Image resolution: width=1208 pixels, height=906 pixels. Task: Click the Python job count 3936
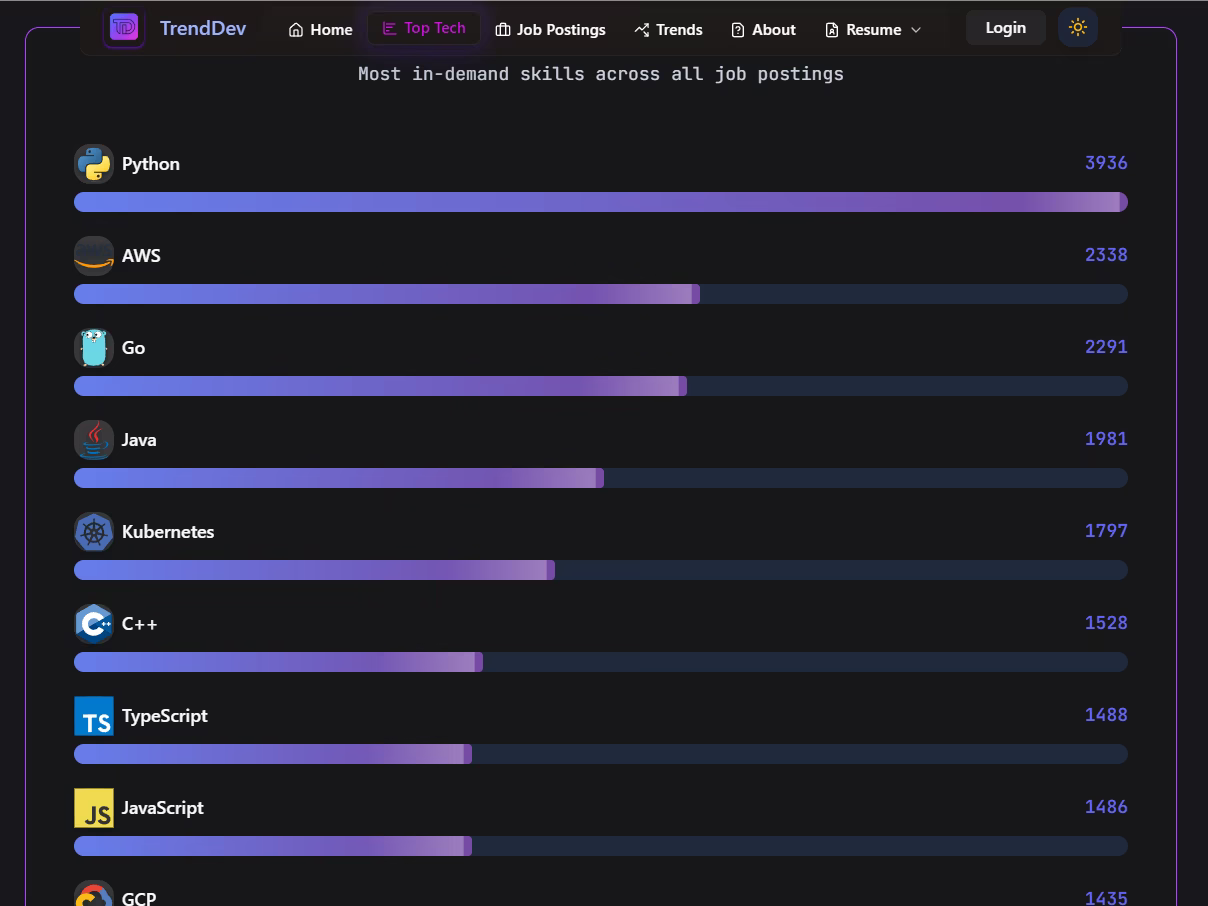(x=1106, y=163)
